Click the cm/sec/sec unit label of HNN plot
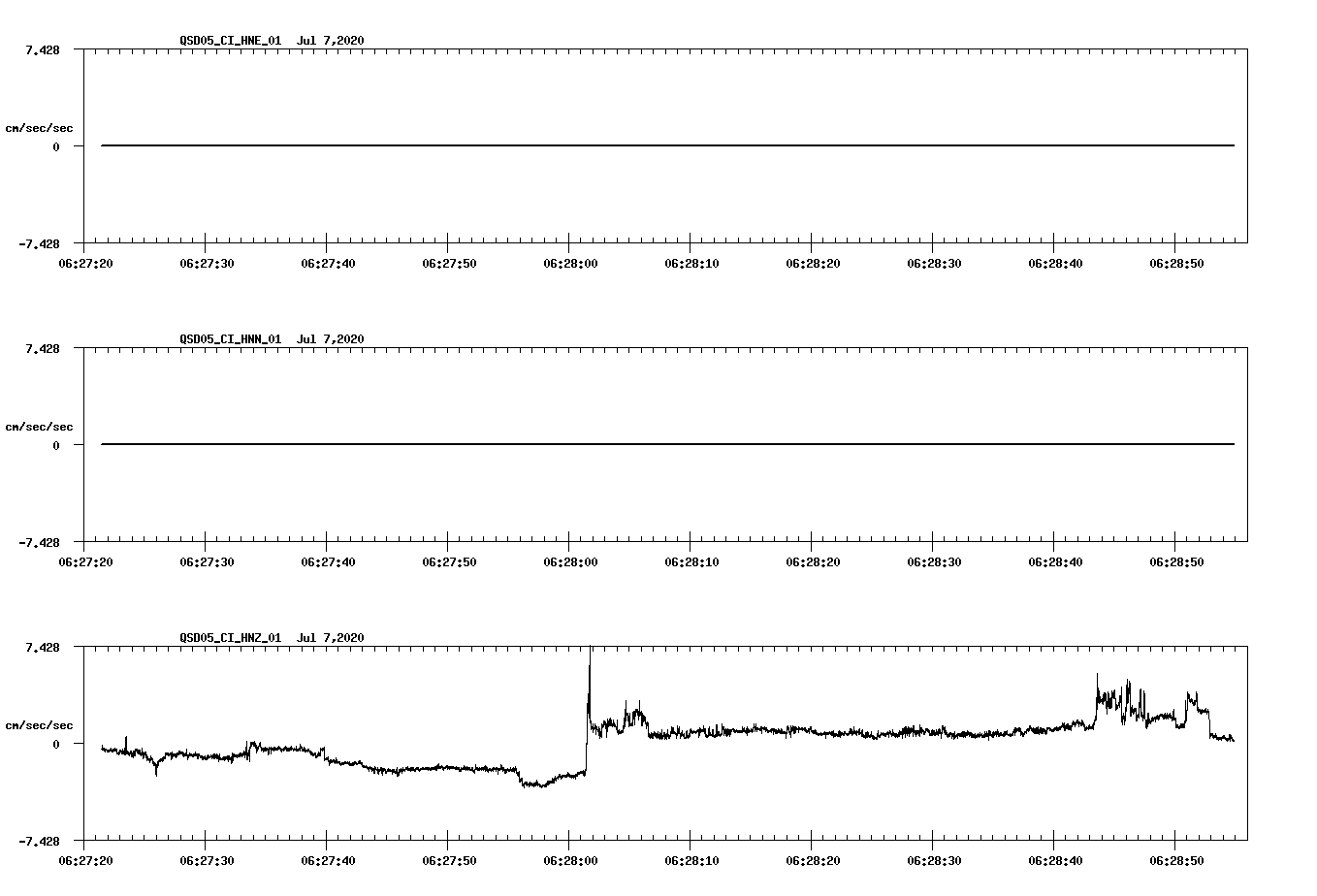The width and height of the screenshot is (1317, 896). 39,427
